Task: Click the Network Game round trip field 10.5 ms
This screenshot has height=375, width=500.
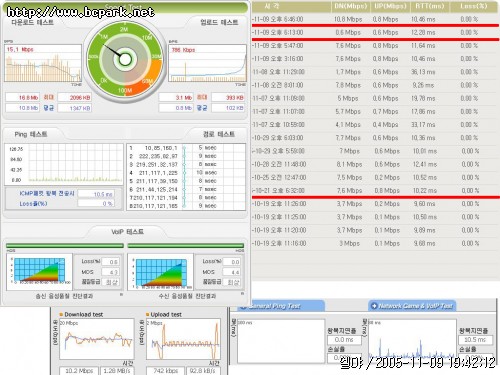Action: 475,340
